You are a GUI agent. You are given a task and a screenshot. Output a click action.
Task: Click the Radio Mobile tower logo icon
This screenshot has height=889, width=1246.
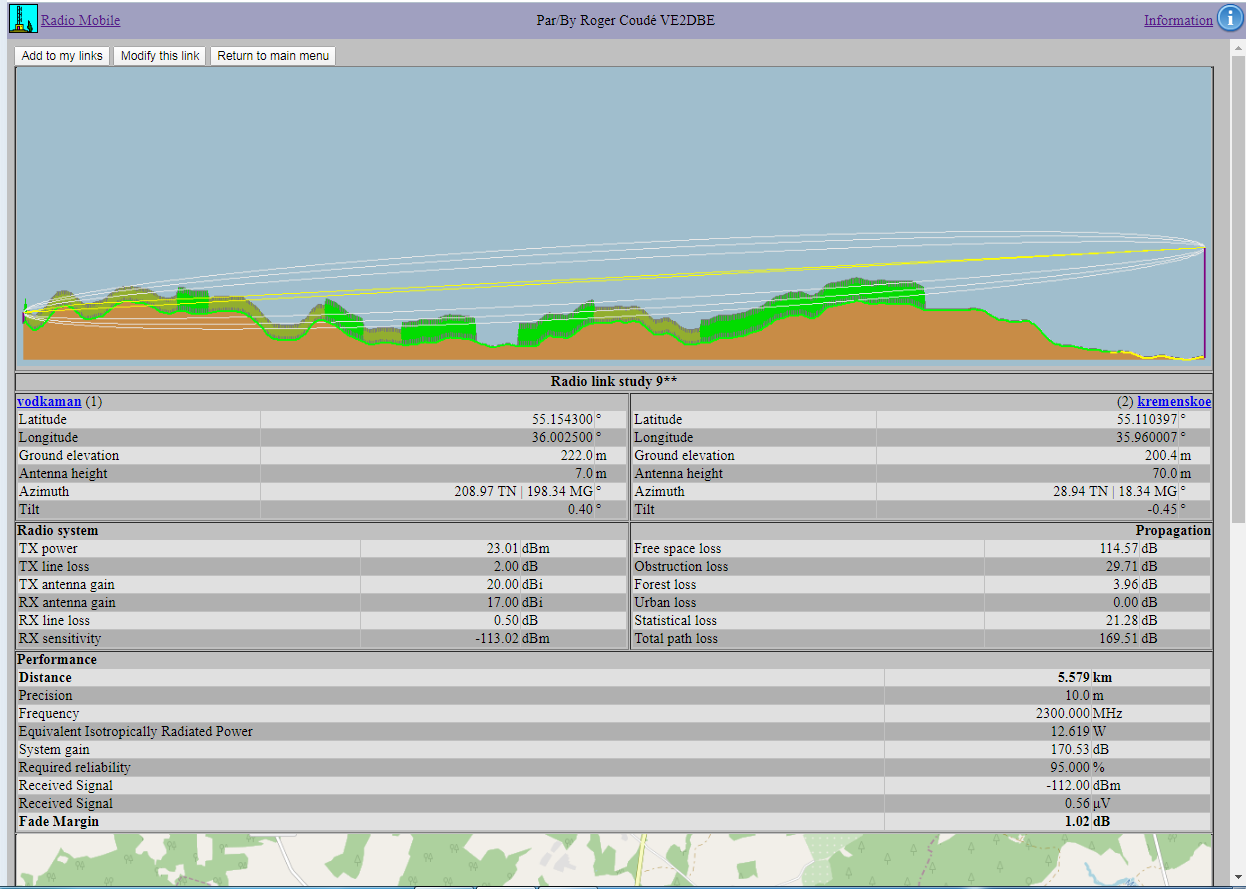click(x=22, y=19)
